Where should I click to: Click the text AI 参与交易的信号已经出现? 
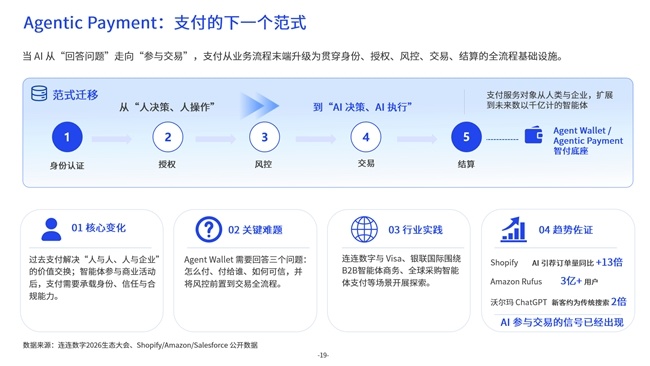click(x=562, y=322)
